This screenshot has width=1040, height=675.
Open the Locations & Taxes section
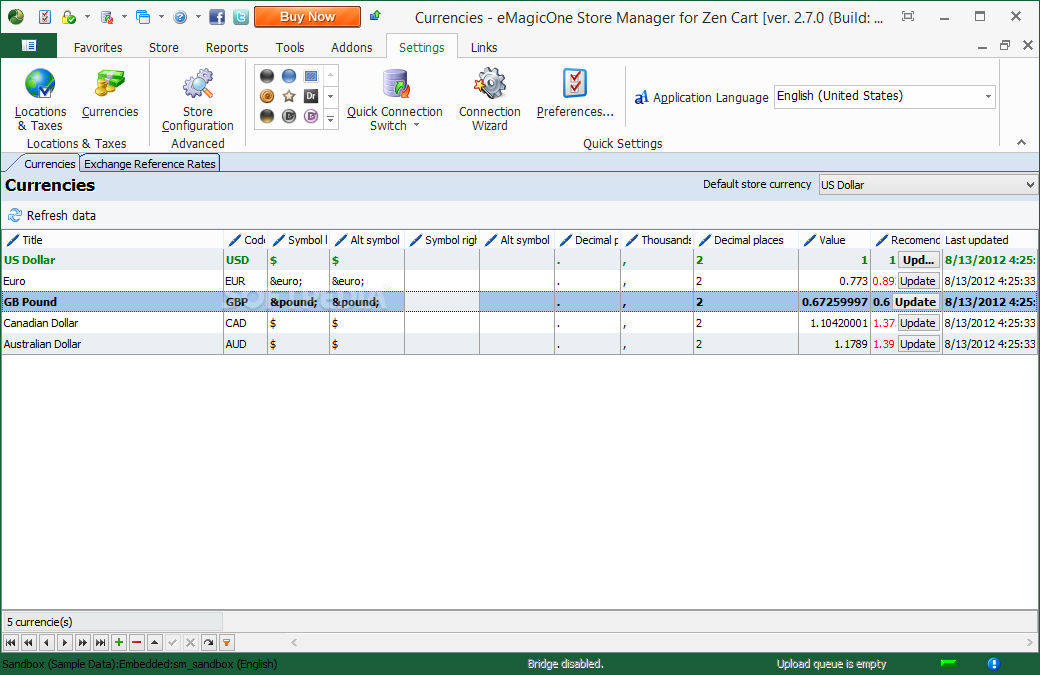tap(40, 99)
